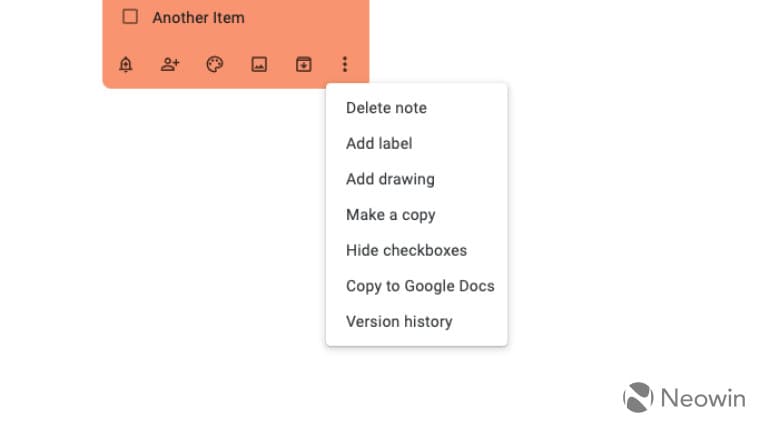
Task: Open the background color palette icon
Action: click(215, 64)
